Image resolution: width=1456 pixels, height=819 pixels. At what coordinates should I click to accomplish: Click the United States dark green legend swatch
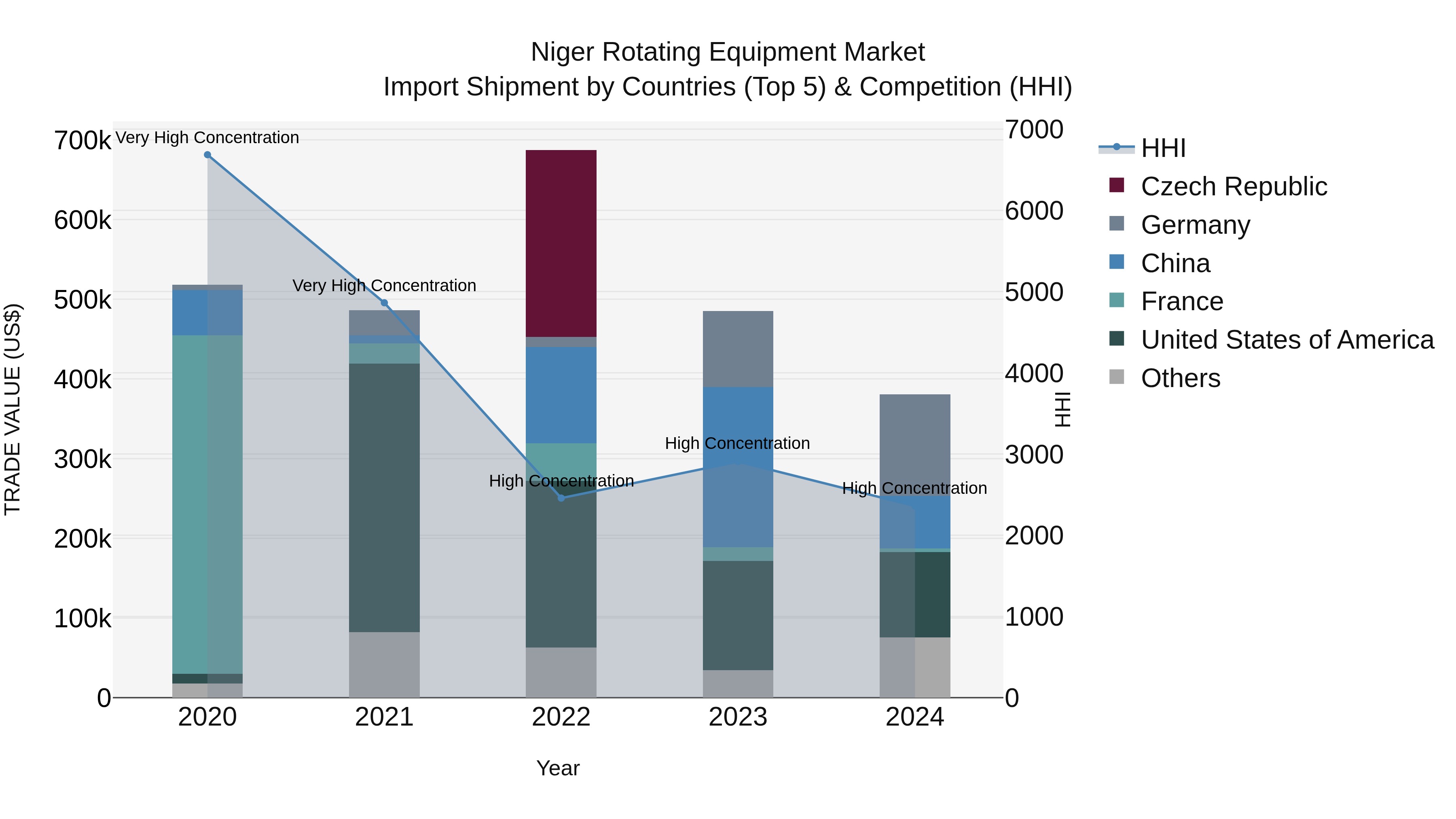(x=1117, y=339)
